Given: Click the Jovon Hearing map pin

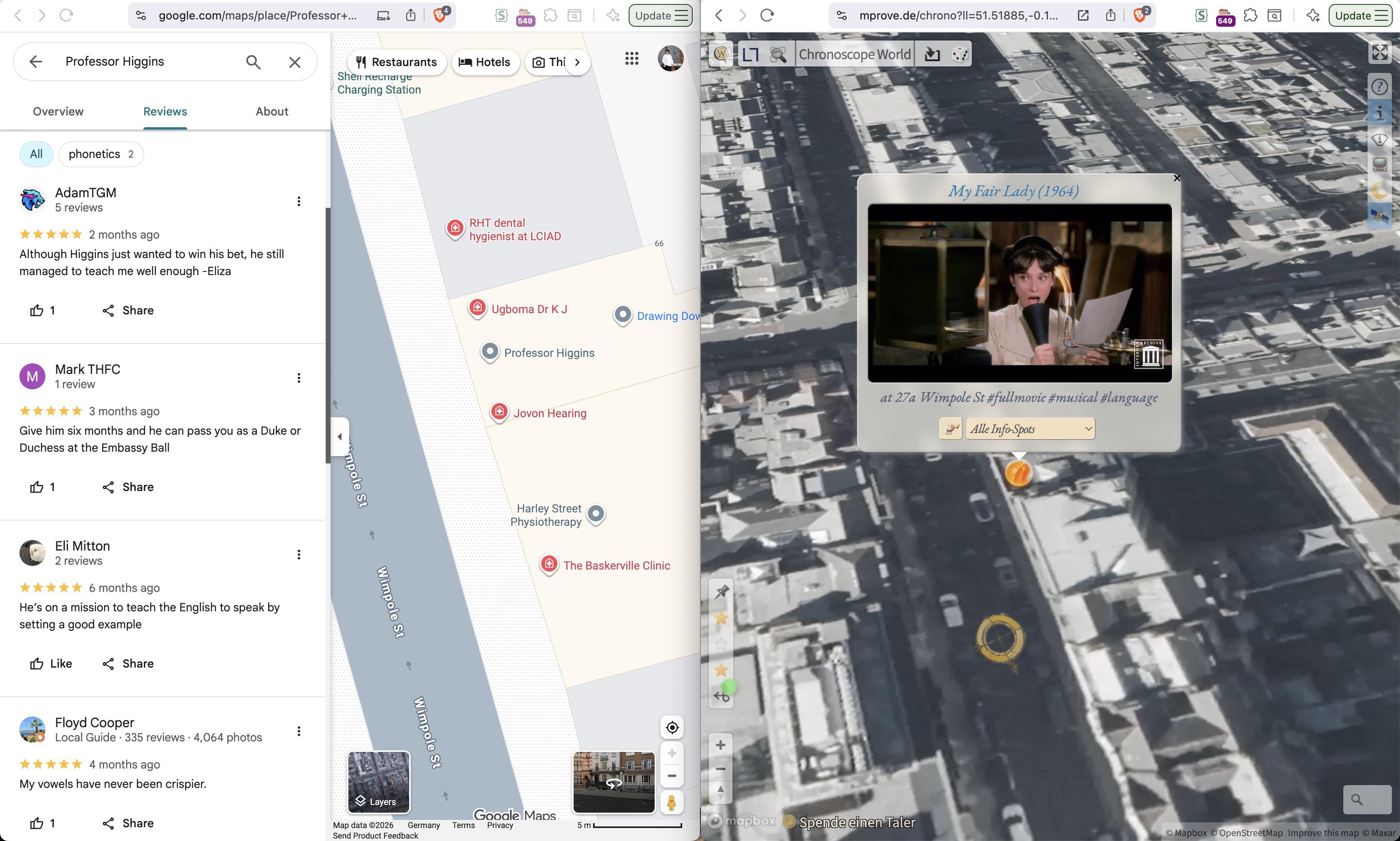Looking at the screenshot, I should [x=499, y=412].
